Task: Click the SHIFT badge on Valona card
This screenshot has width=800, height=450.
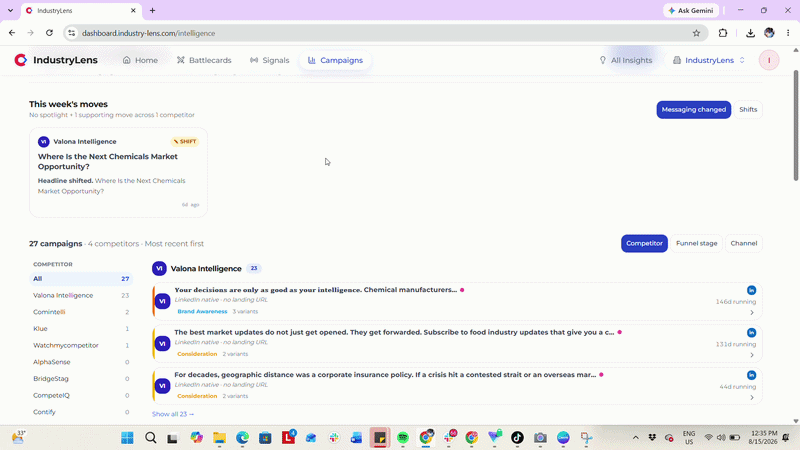Action: point(185,141)
